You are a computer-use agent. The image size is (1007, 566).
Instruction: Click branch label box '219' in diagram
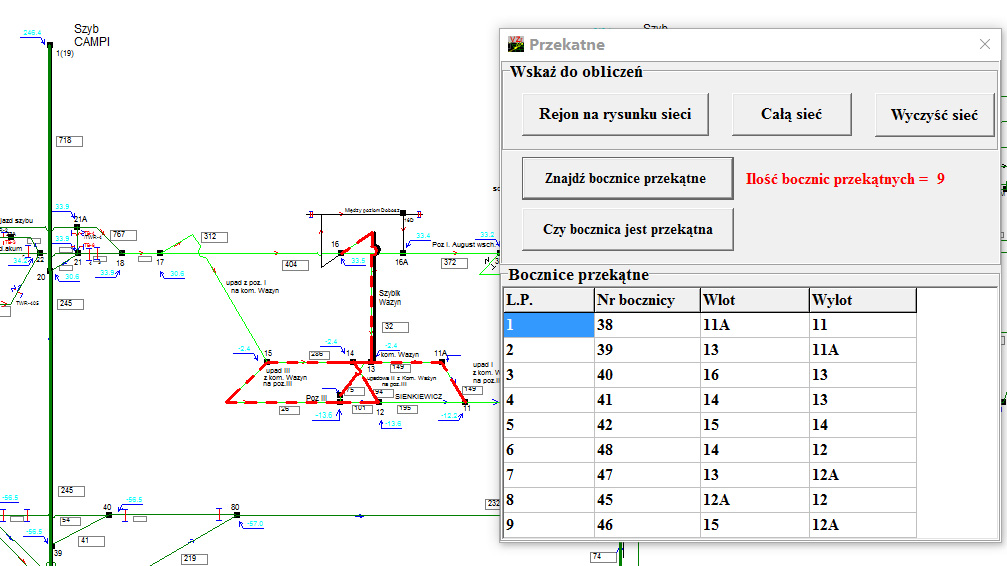(194, 558)
